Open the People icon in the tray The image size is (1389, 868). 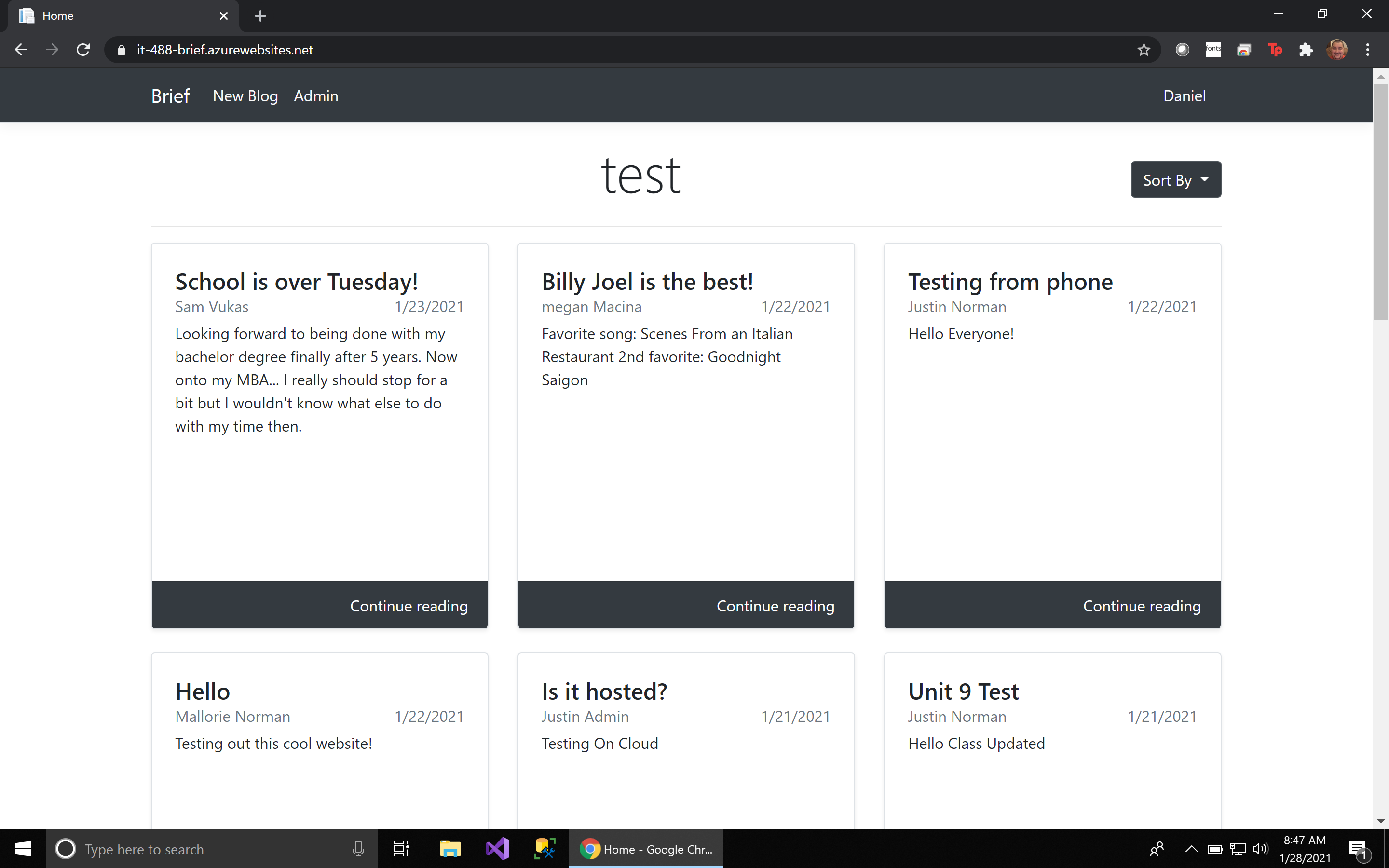pos(1157,849)
